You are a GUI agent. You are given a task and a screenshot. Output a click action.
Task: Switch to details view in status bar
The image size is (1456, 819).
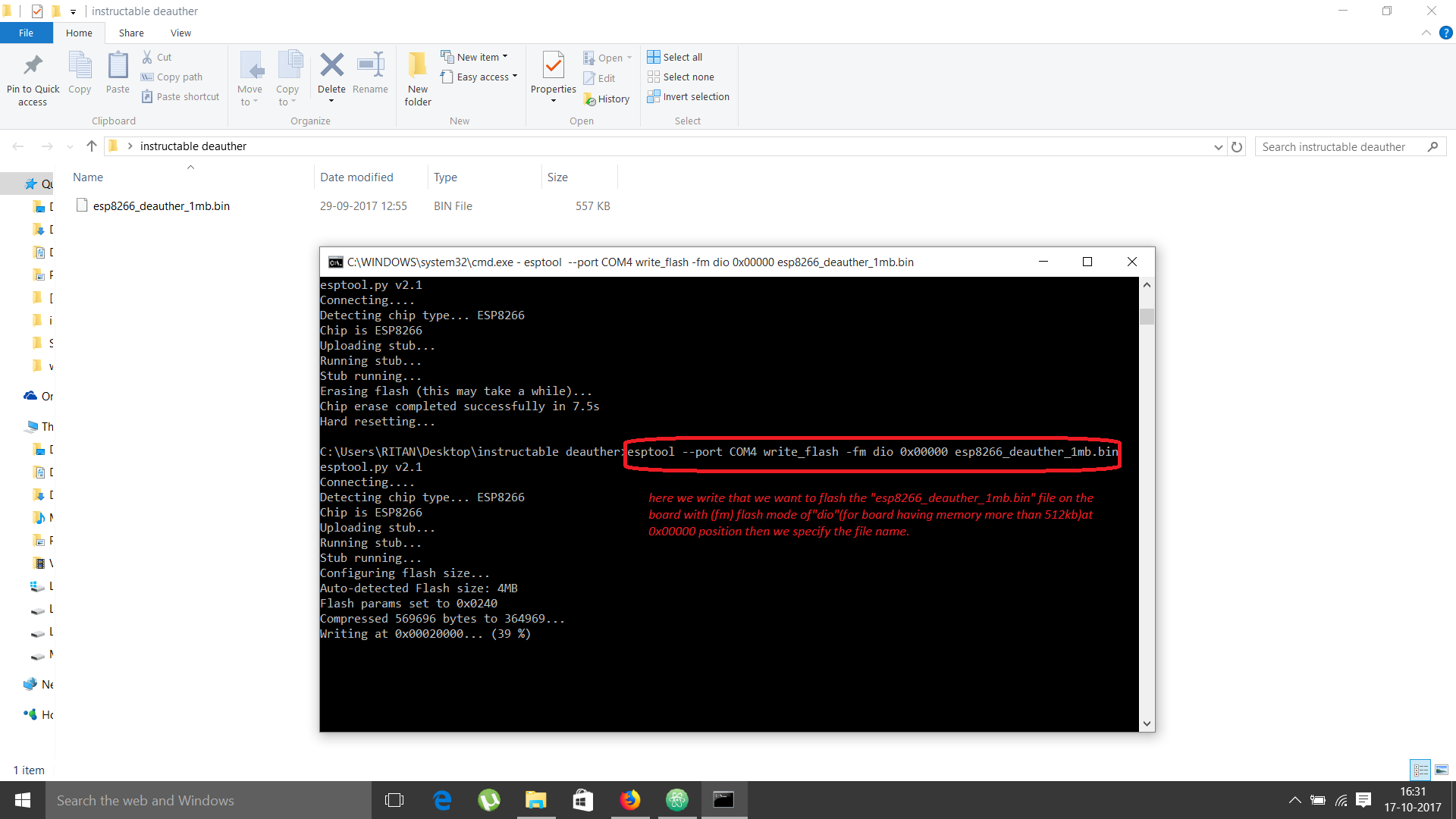[1420, 770]
